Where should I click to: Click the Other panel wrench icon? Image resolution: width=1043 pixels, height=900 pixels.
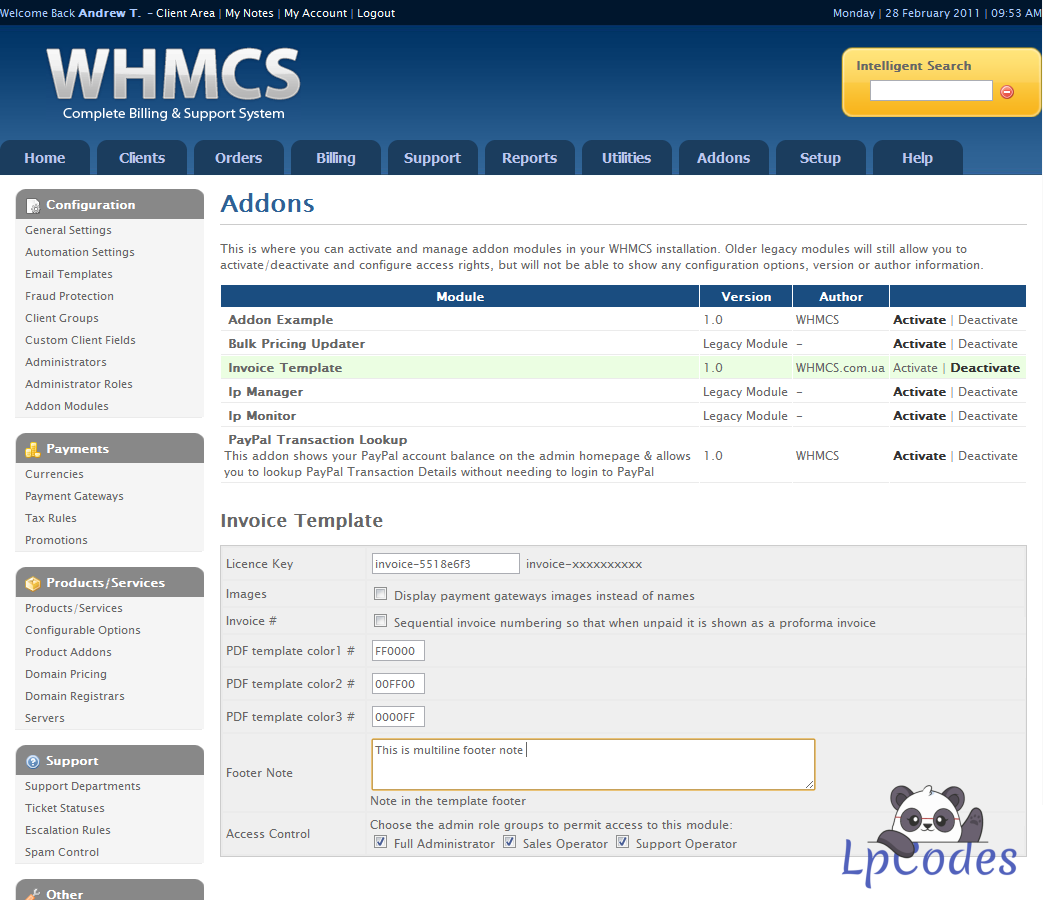click(33, 894)
